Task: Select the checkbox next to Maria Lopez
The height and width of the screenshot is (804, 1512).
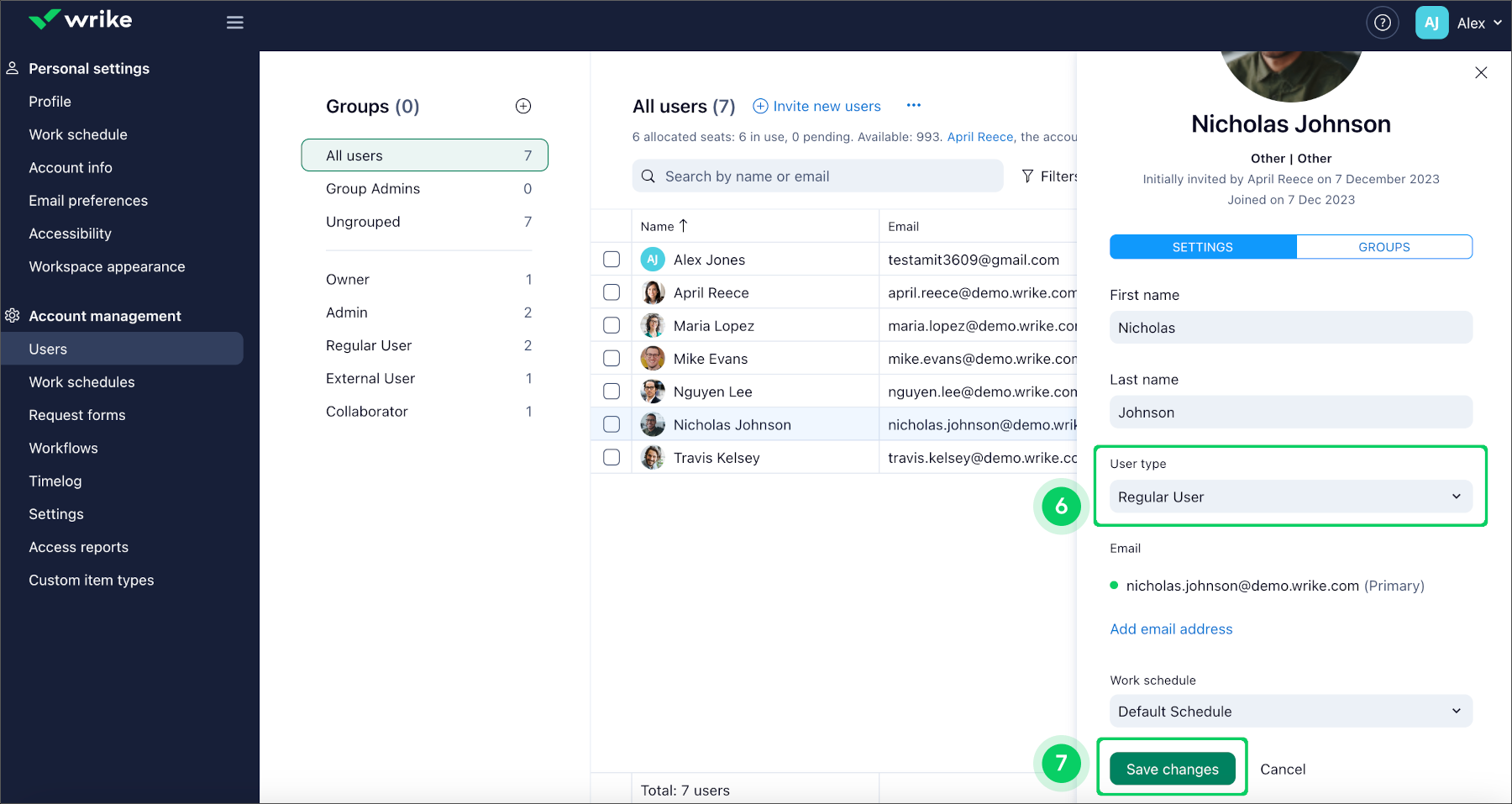Action: (611, 325)
